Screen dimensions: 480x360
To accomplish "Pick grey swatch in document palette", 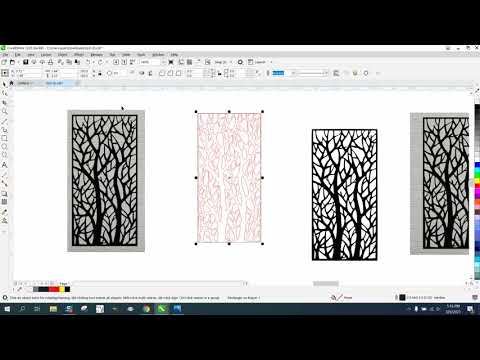I will tap(36, 289).
